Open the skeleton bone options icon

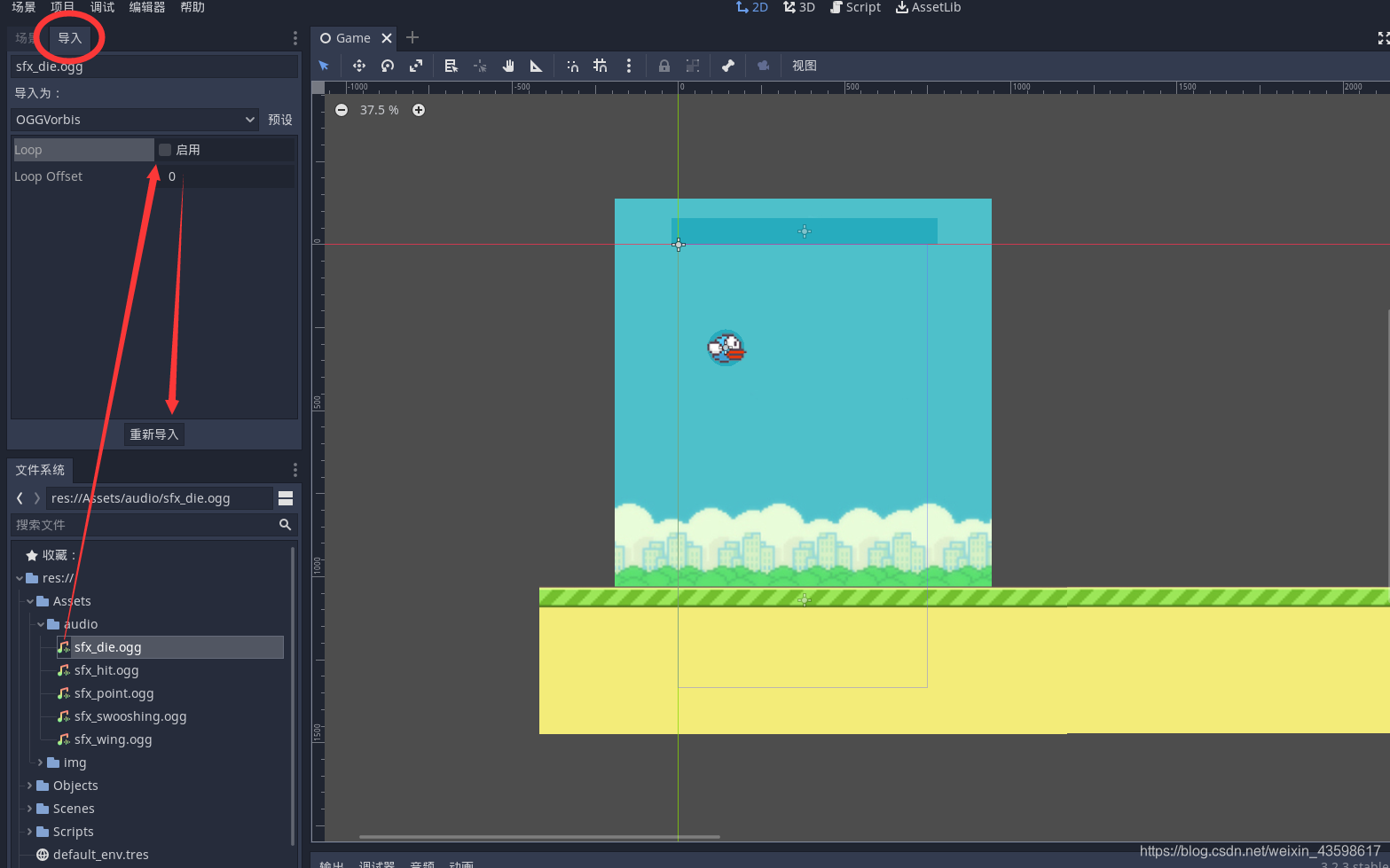point(728,66)
